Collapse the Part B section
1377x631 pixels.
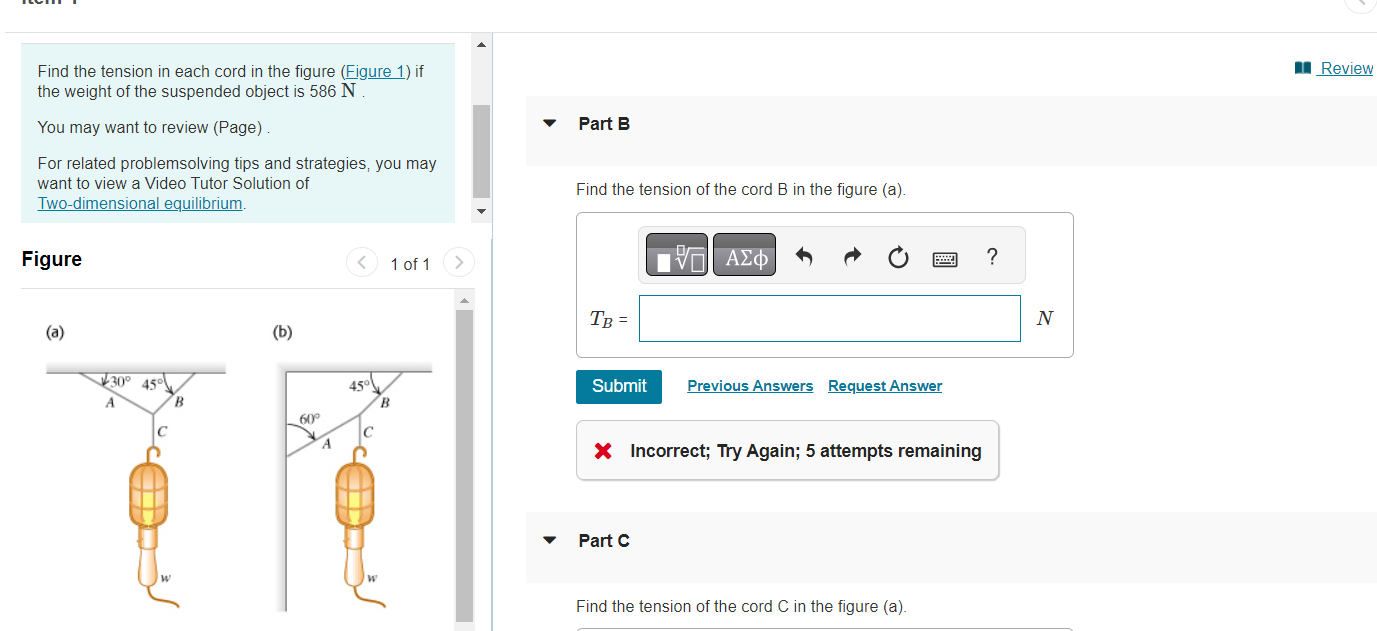coord(549,122)
